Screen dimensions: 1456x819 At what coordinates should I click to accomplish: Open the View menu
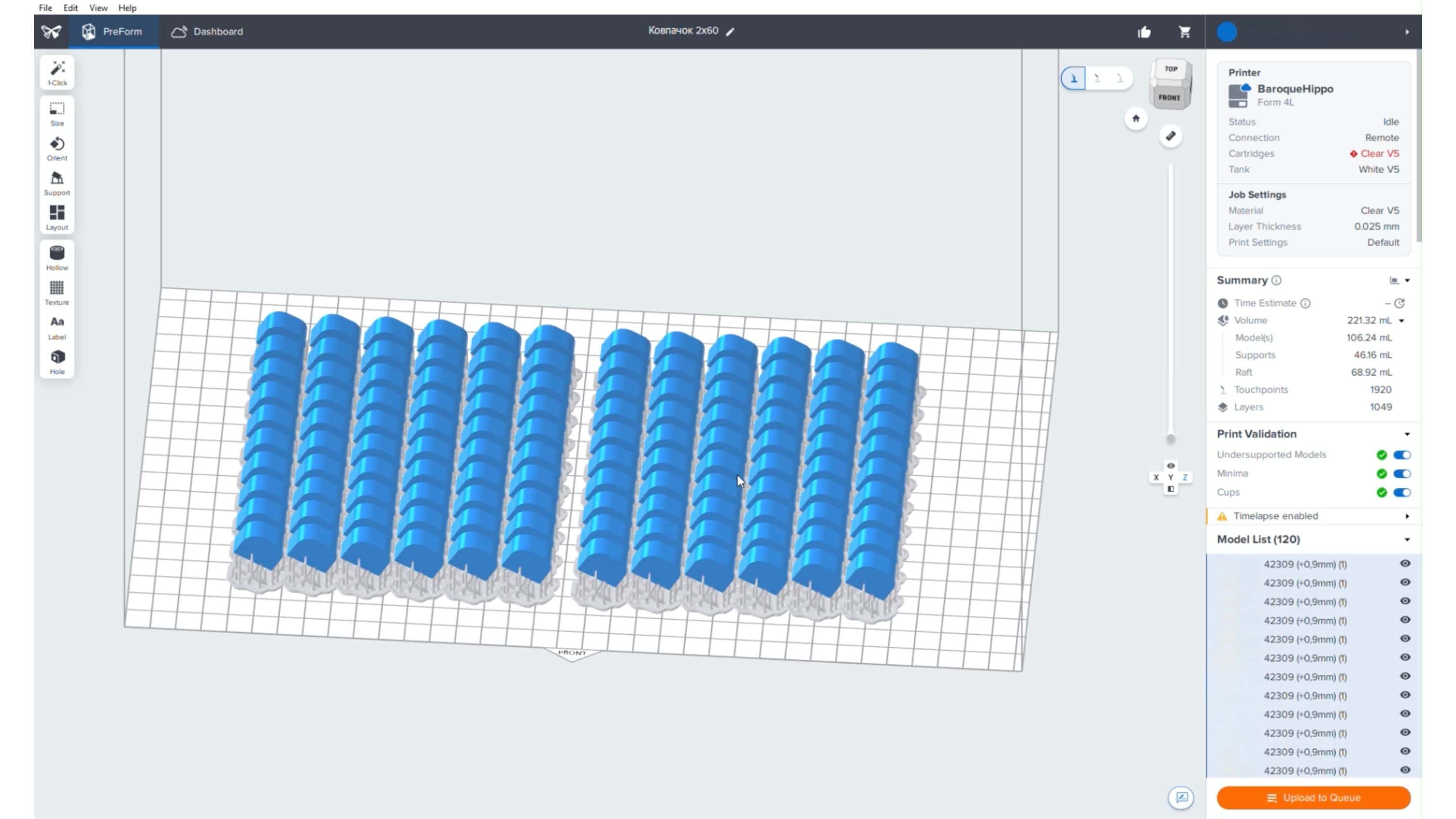(x=98, y=8)
